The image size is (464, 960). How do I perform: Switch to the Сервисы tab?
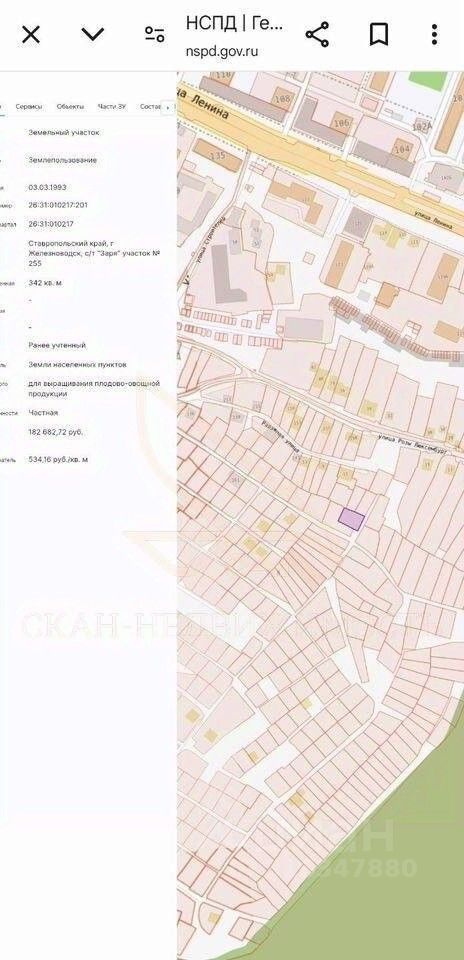tap(29, 107)
